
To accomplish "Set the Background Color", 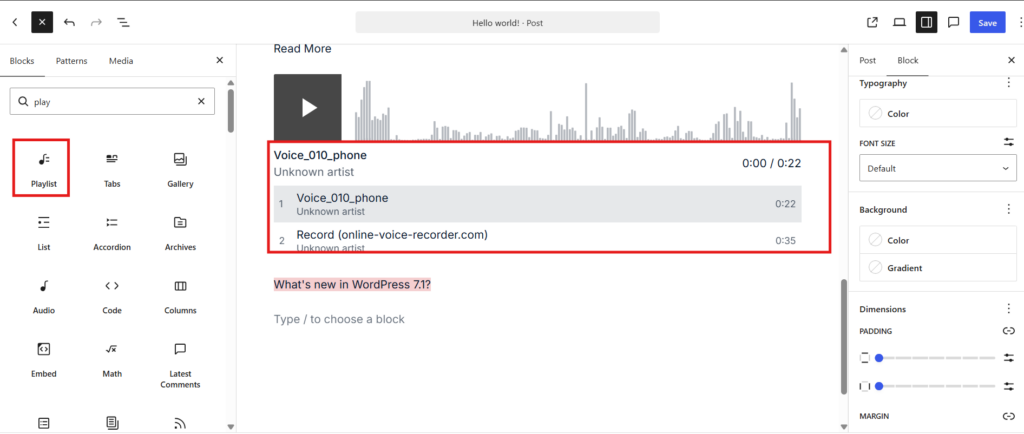I will pyautogui.click(x=938, y=240).
